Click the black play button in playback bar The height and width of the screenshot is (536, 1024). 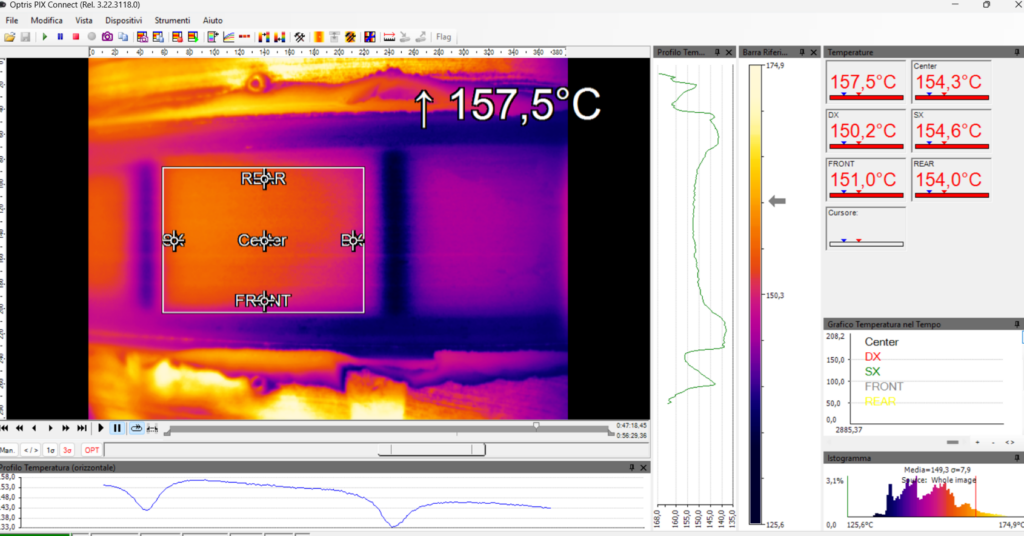[x=101, y=428]
